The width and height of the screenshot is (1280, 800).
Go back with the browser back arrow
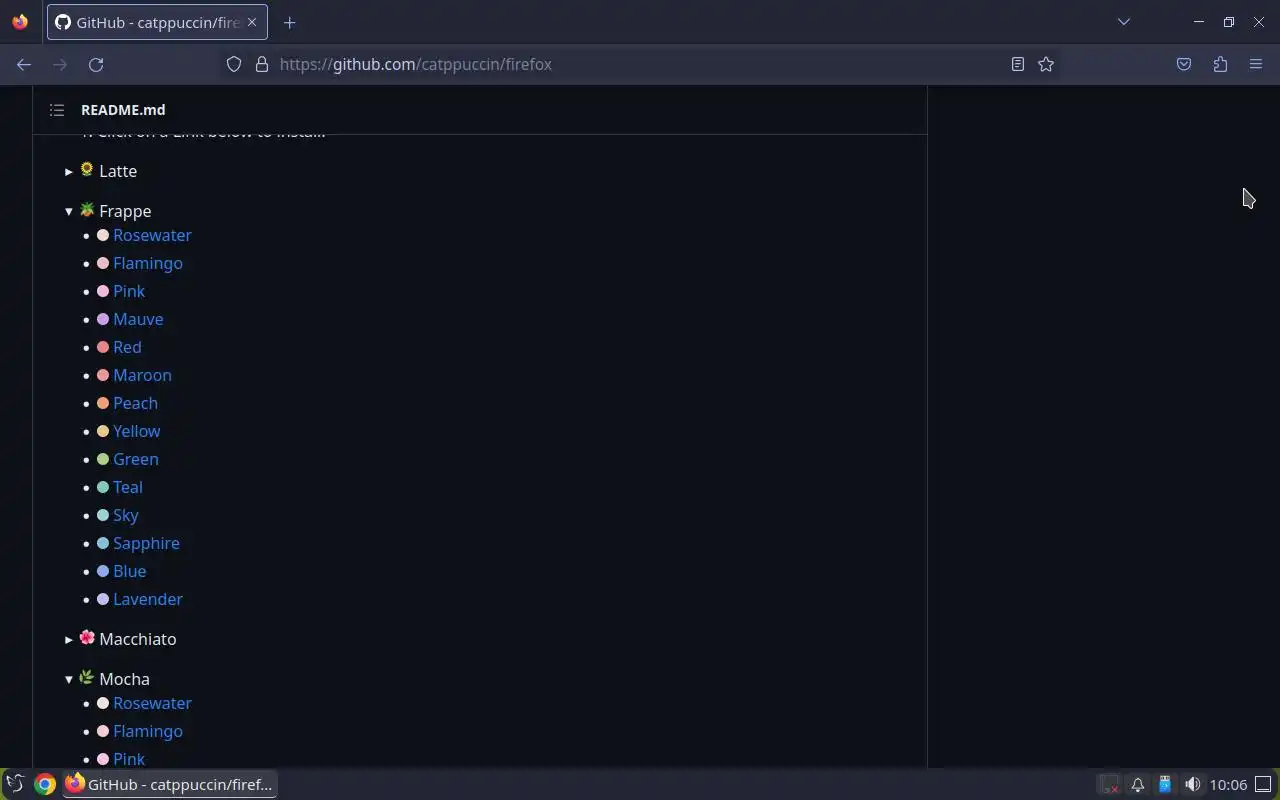[24, 64]
